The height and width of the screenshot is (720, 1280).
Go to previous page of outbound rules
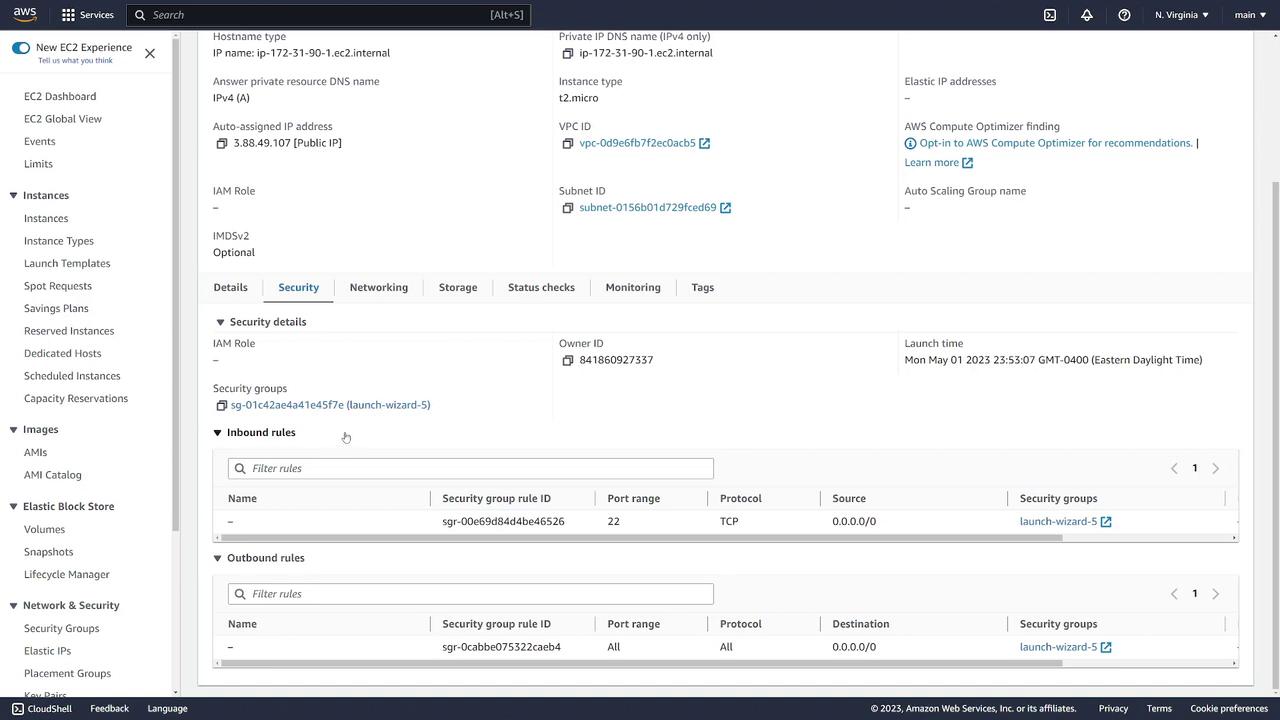click(x=1174, y=594)
